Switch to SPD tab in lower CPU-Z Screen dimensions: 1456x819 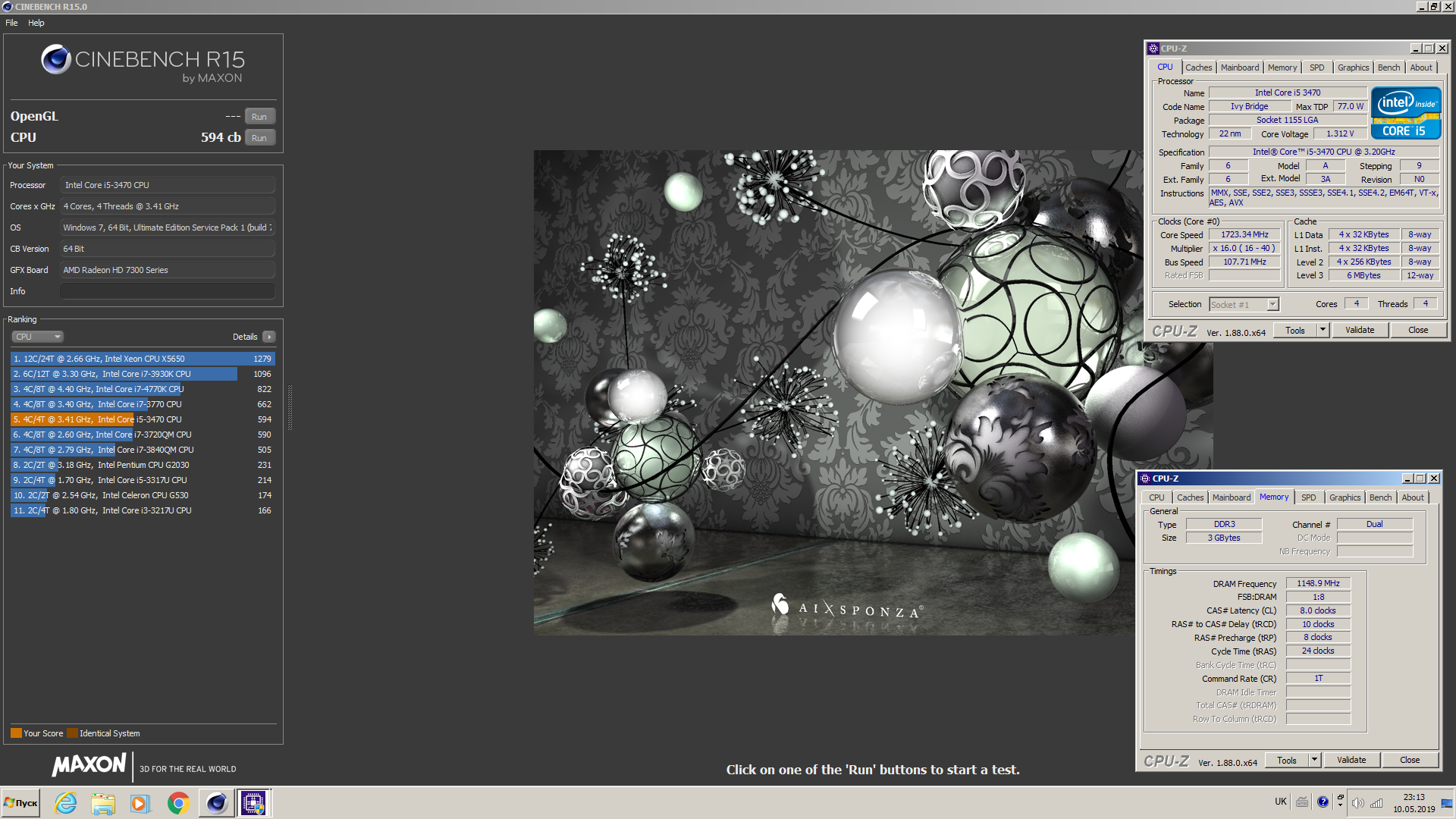(1309, 497)
